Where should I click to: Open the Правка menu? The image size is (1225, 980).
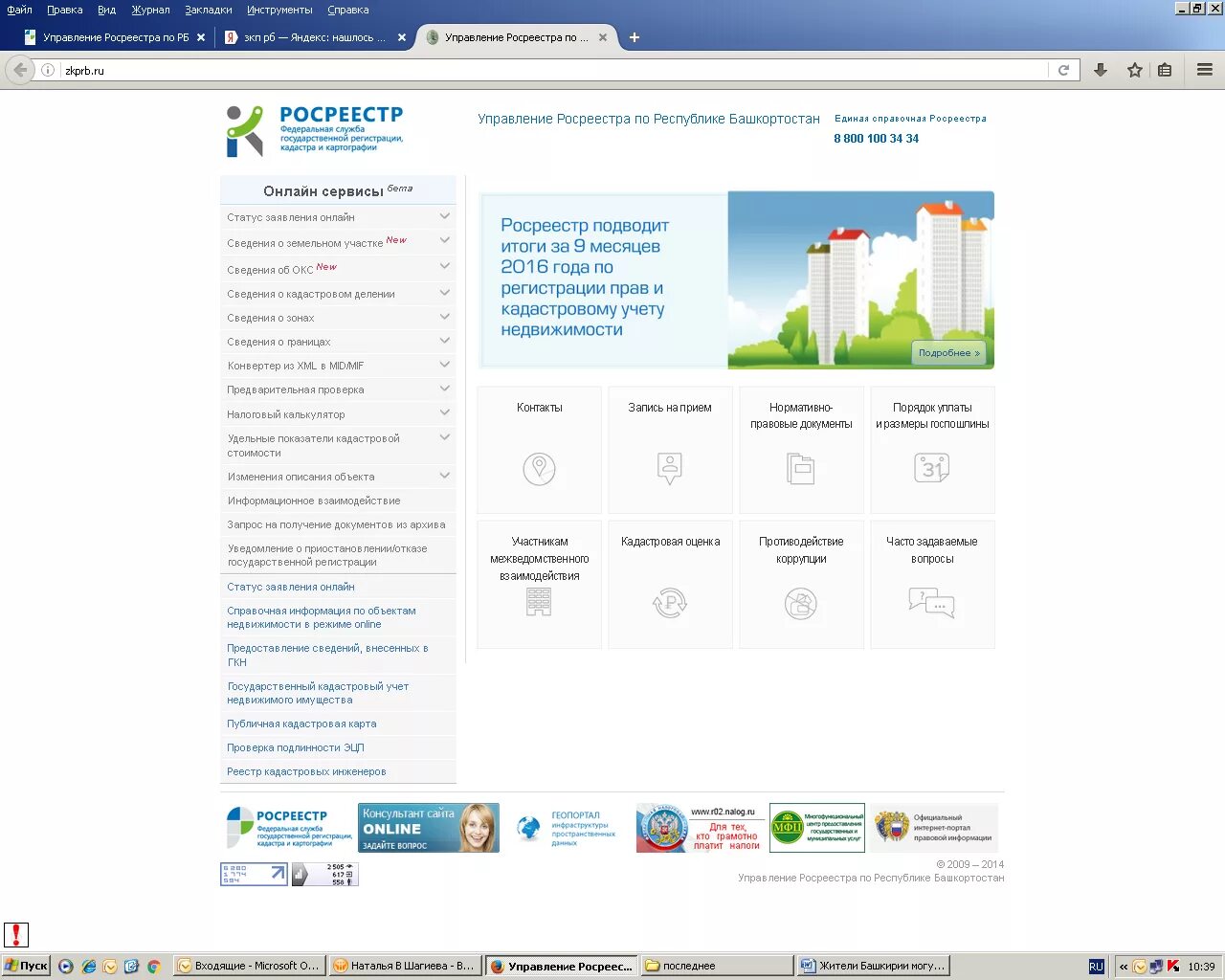click(64, 10)
